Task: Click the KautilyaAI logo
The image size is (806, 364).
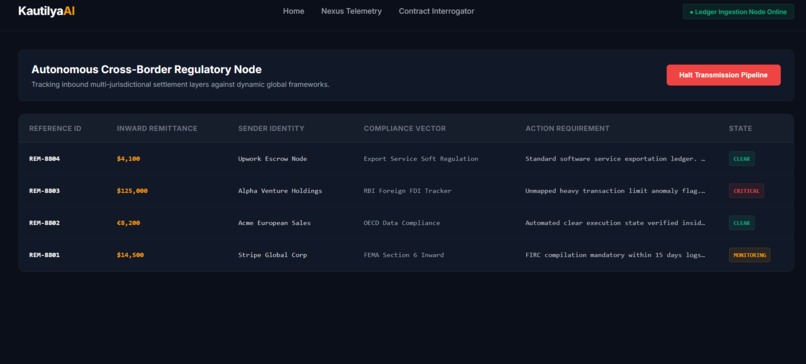Action: [46, 11]
